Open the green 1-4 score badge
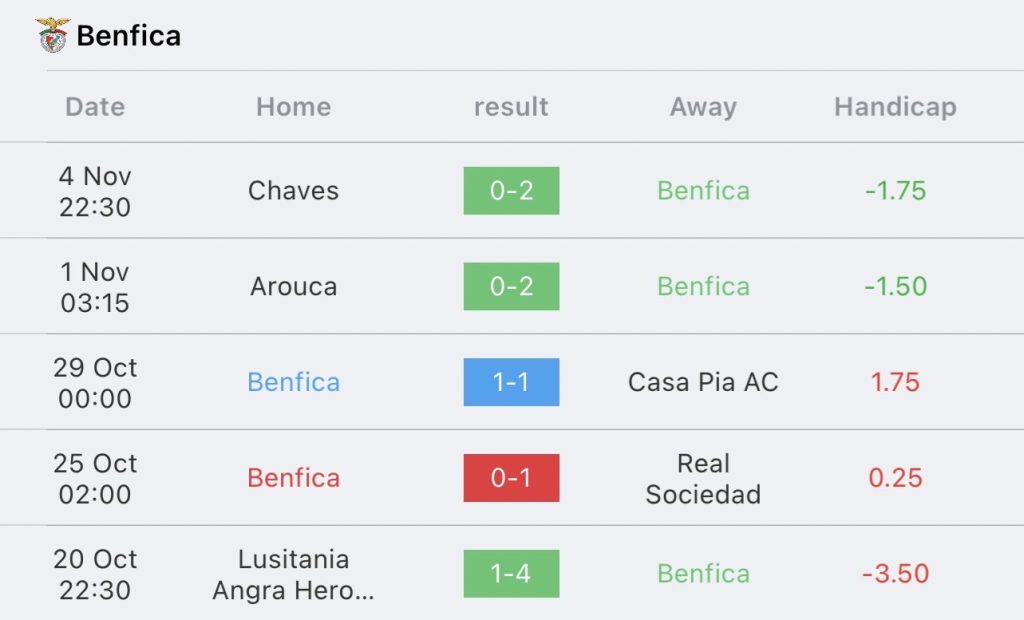The image size is (1024, 620). 511,574
